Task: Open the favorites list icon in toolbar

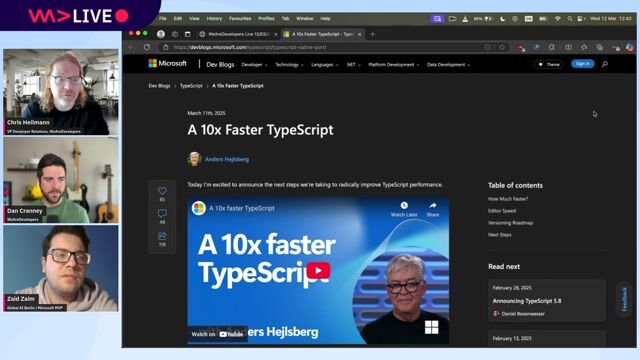Action: coord(584,47)
